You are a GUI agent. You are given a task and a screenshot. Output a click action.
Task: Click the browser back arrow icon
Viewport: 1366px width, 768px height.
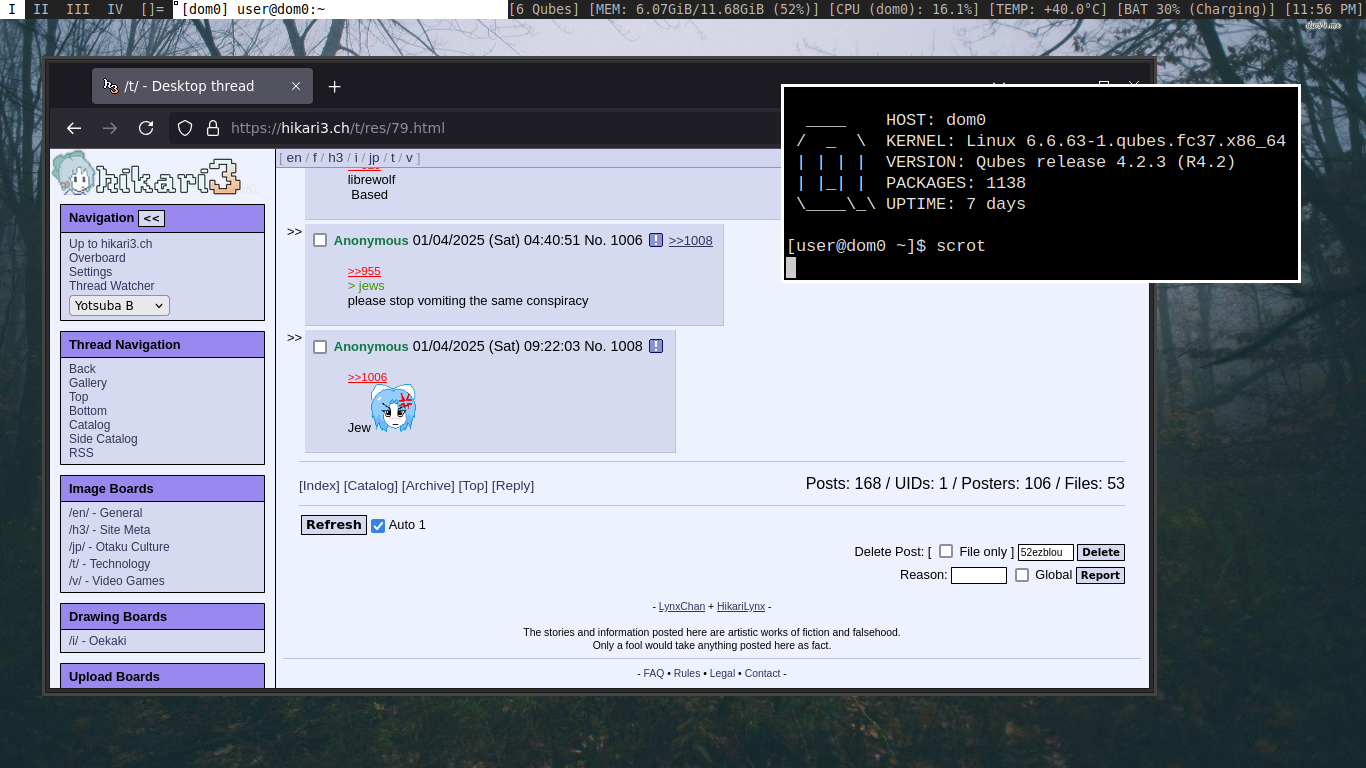pyautogui.click(x=74, y=128)
